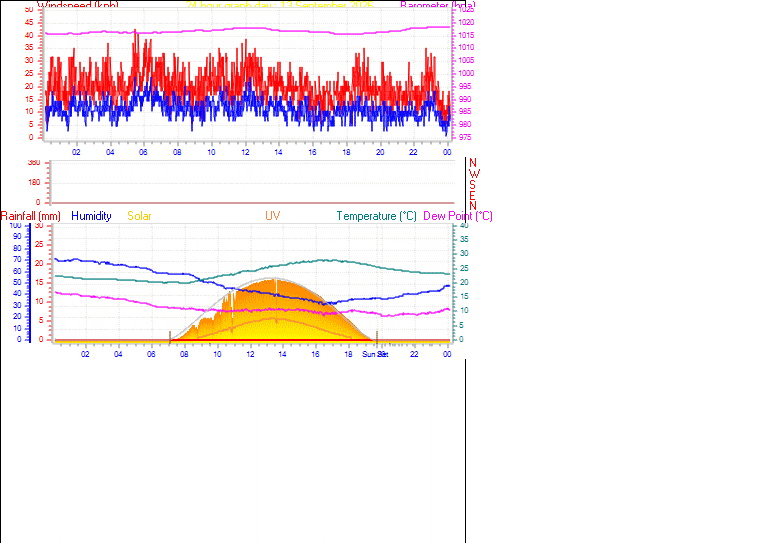This screenshot has width=761, height=543.
Task: Click hour 14 under the temperature chart
Action: point(282,354)
